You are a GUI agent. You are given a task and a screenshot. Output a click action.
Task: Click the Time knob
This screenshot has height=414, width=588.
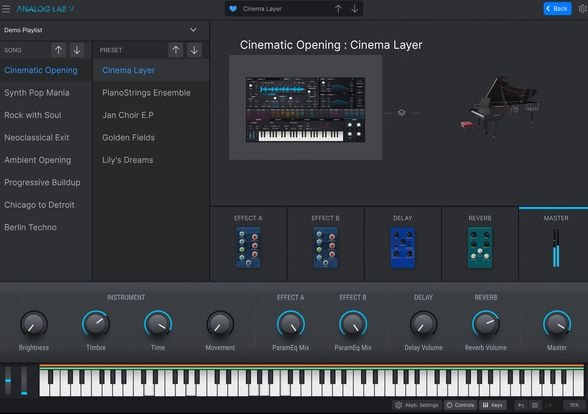(158, 324)
